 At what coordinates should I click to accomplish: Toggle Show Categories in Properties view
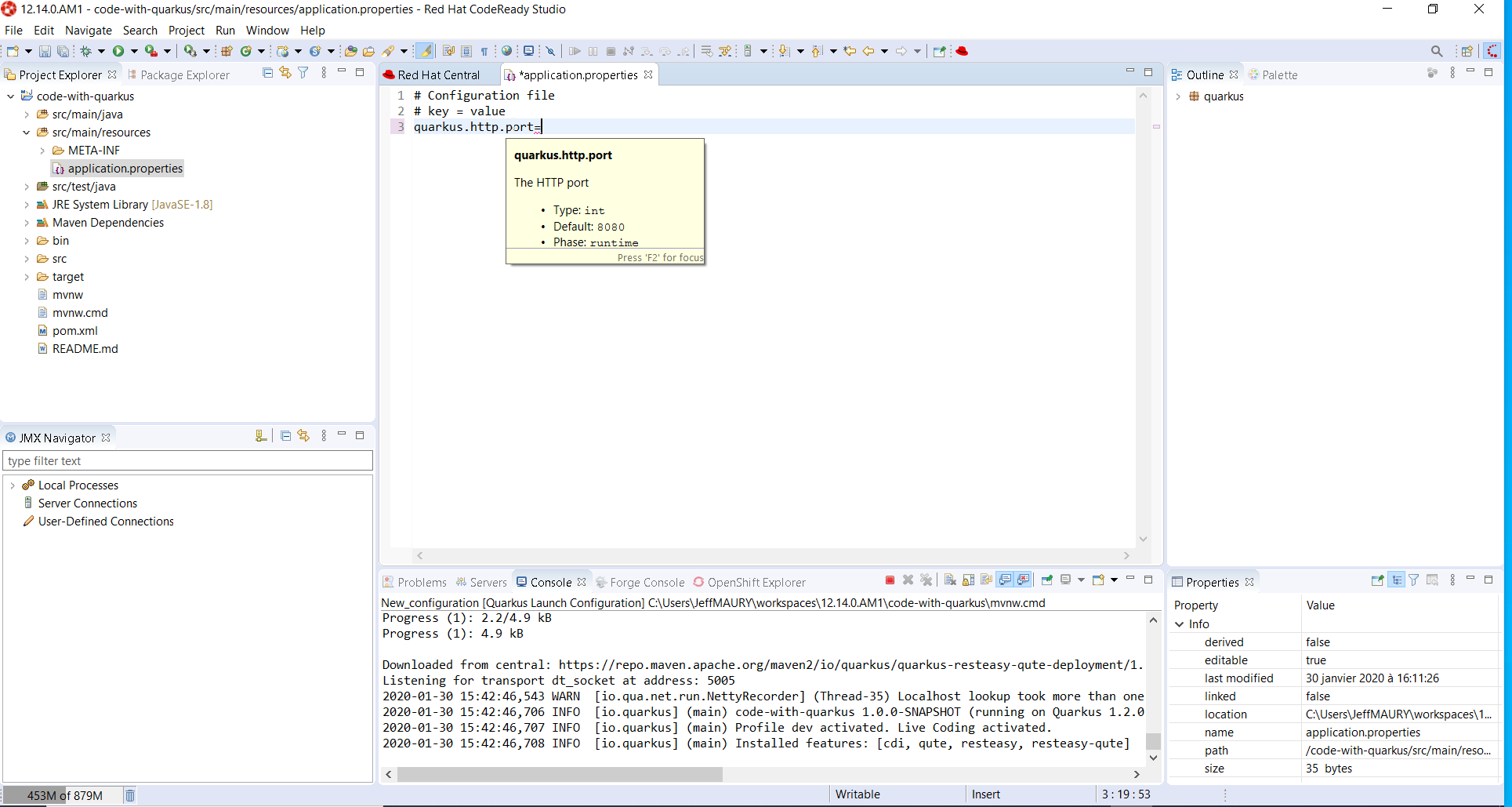coord(1396,580)
